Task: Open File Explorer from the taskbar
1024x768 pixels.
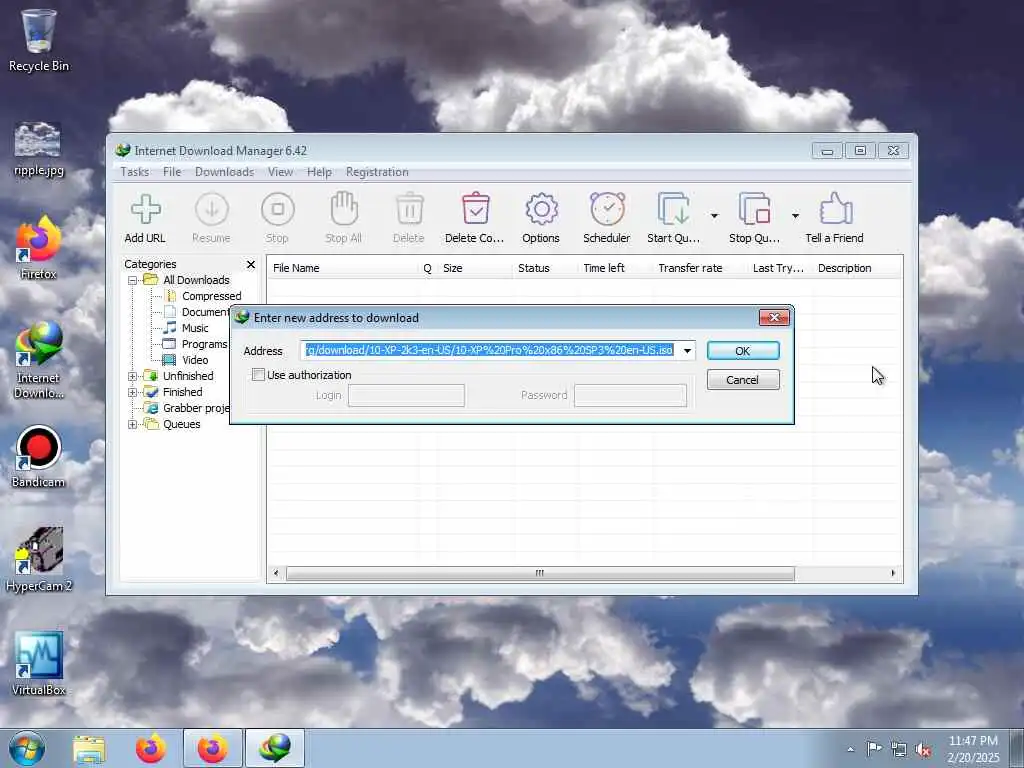Action: tap(89, 749)
